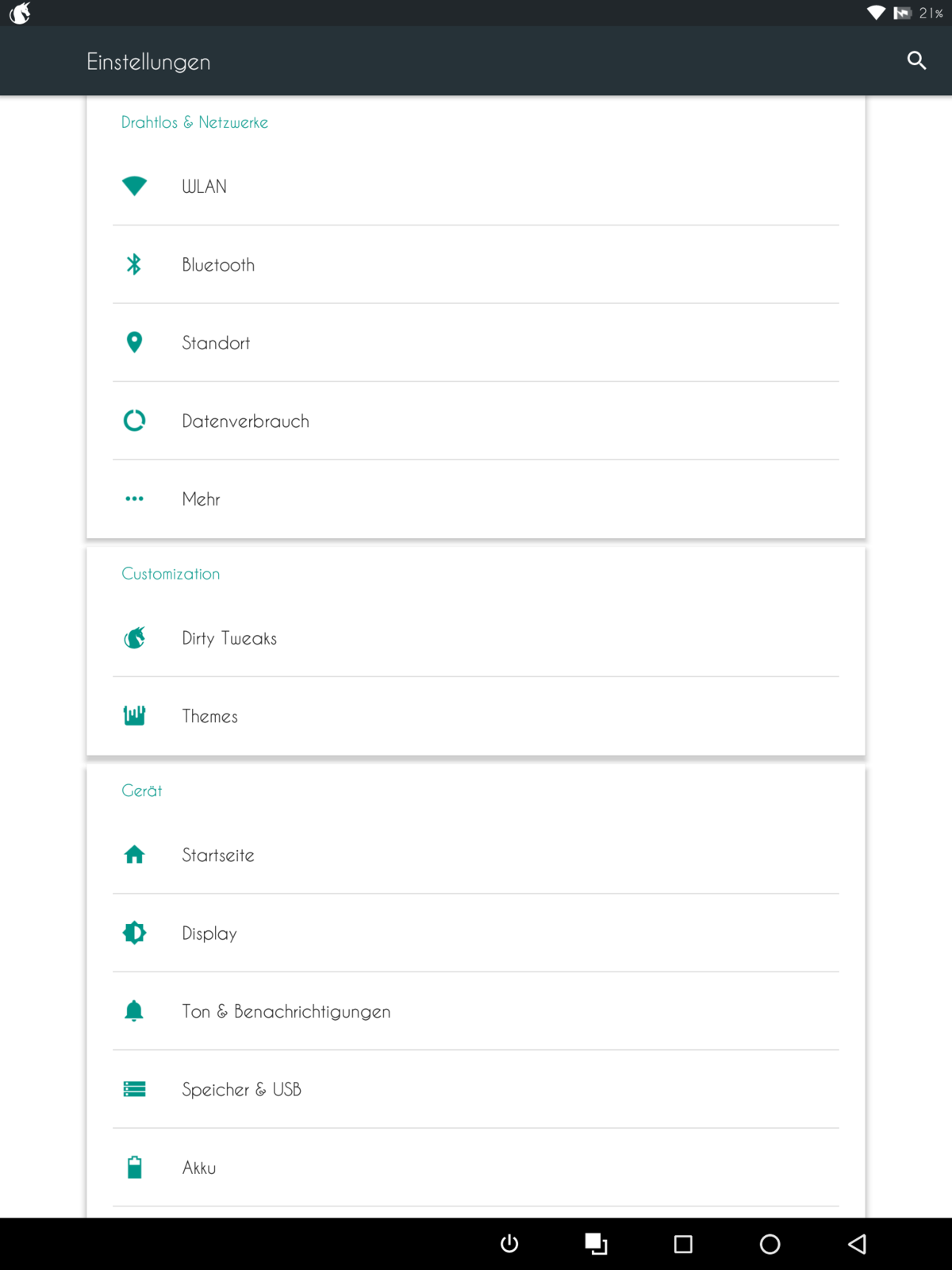Viewport: 952px width, 1270px height.
Task: Tap the overlapping-squares navigation bar icon
Action: coord(596,1244)
